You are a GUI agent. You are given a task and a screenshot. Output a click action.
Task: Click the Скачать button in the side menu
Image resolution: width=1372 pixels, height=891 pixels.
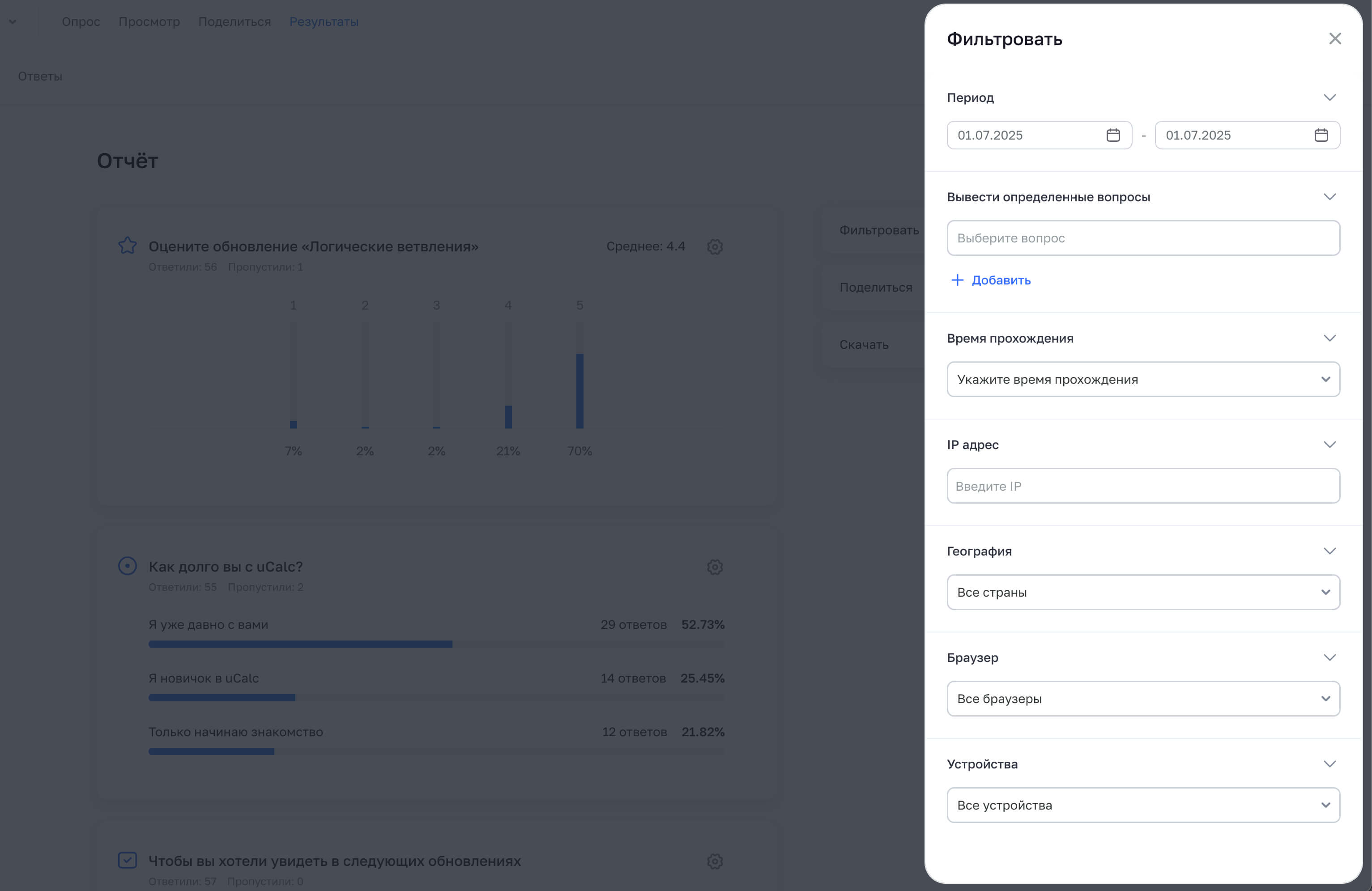864,345
